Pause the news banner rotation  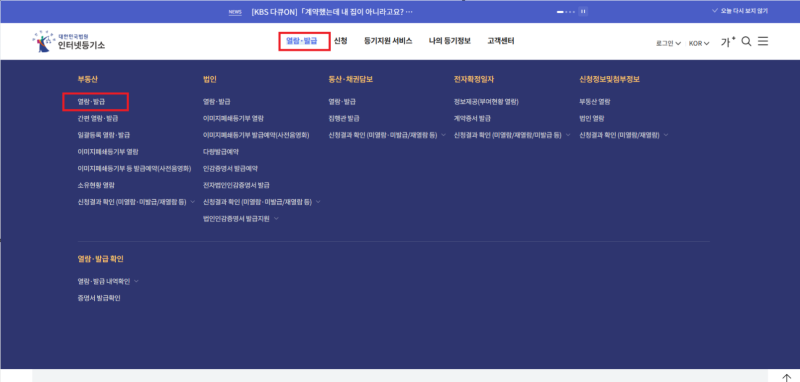tap(583, 11)
